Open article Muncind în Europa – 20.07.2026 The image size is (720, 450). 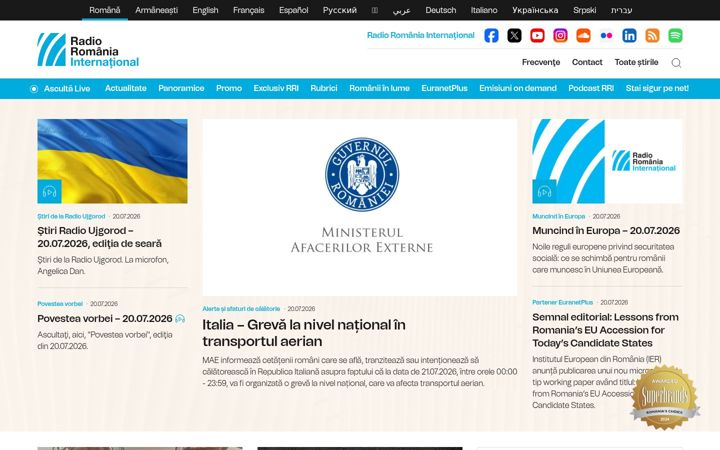pyautogui.click(x=606, y=231)
